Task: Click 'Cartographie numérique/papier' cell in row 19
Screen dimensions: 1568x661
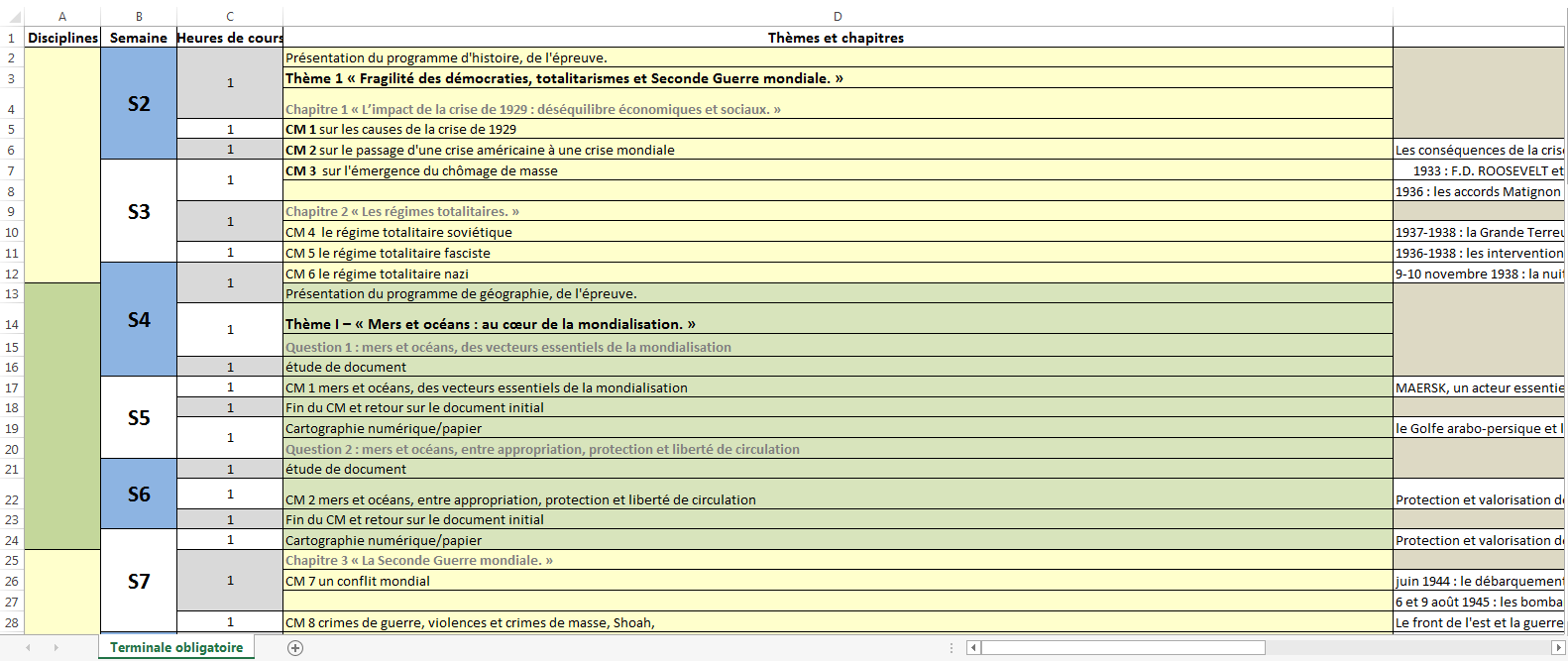Action: click(838, 428)
